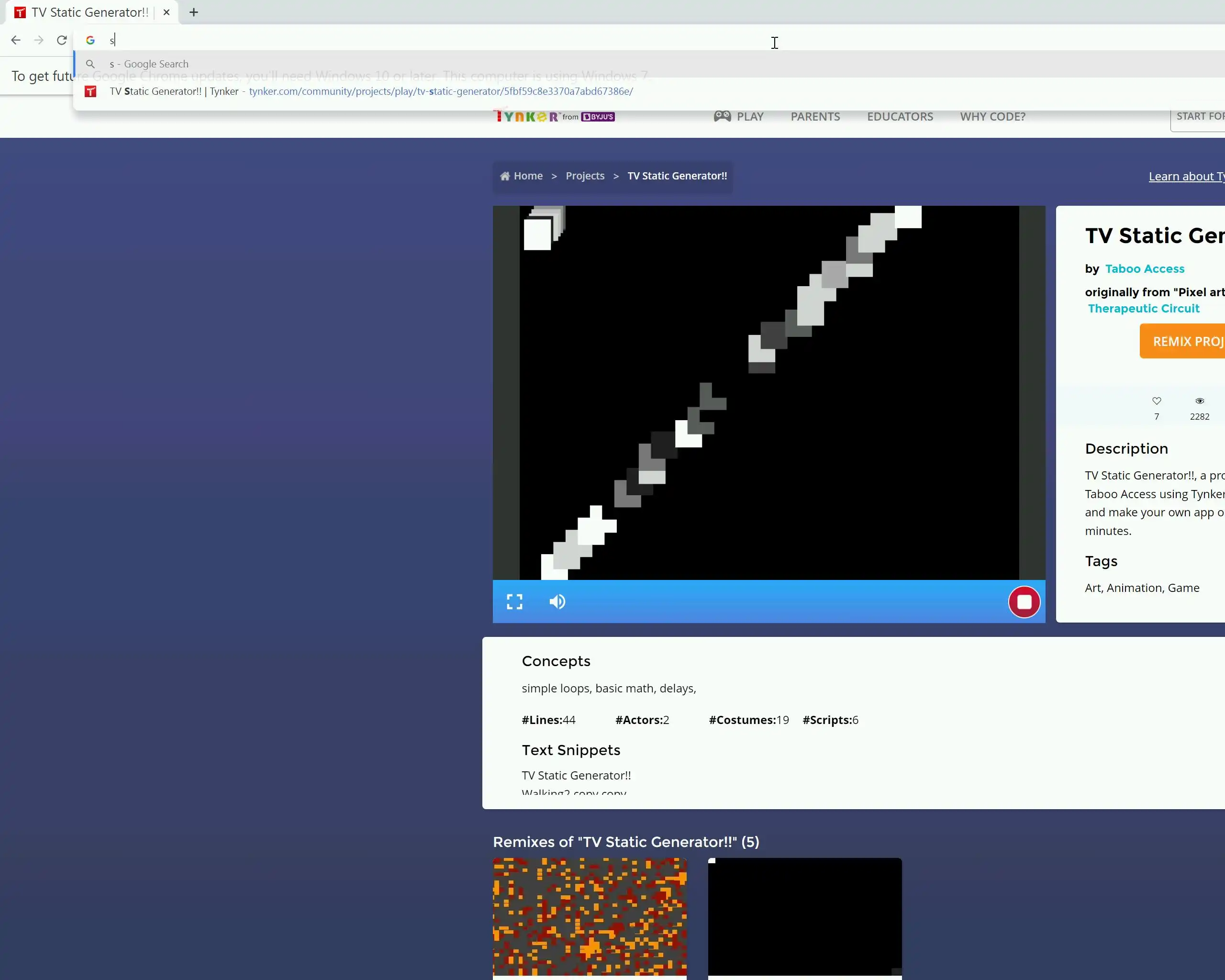The image size is (1225, 980).
Task: Reload the page with refresh icon
Action: tap(62, 40)
